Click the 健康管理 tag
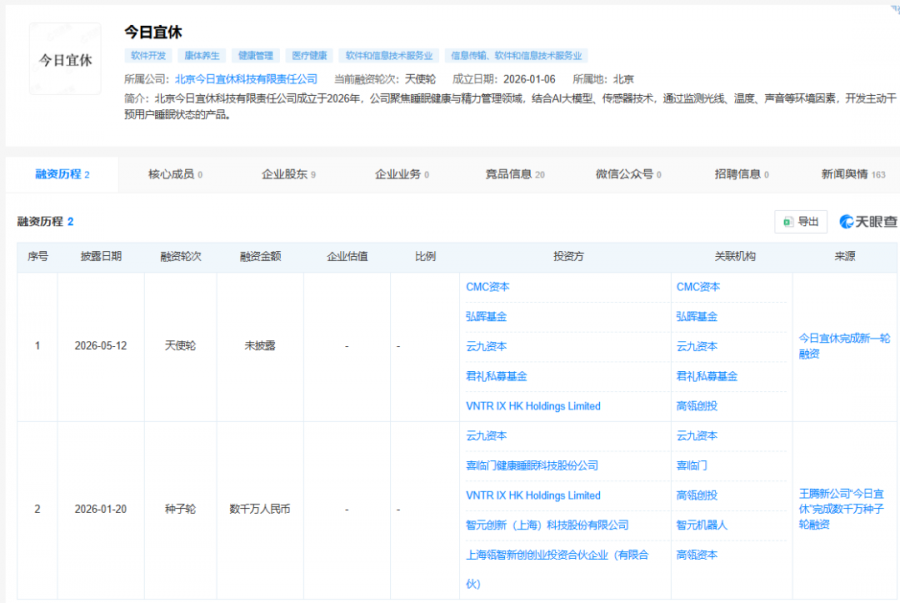This screenshot has height=603, width=900. coord(255,56)
